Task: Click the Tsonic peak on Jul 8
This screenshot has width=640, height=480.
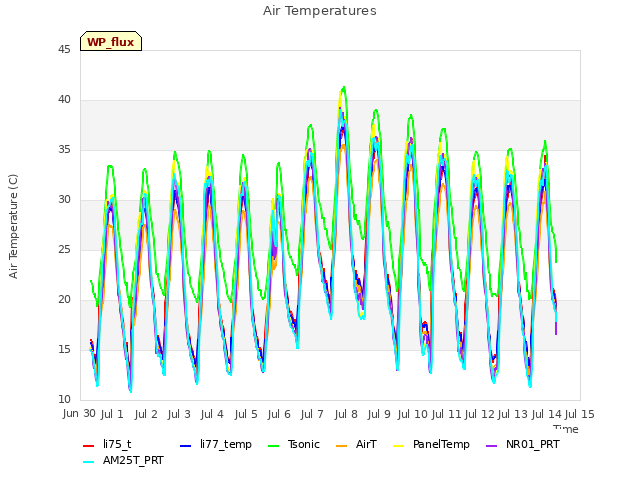Action: tap(344, 87)
